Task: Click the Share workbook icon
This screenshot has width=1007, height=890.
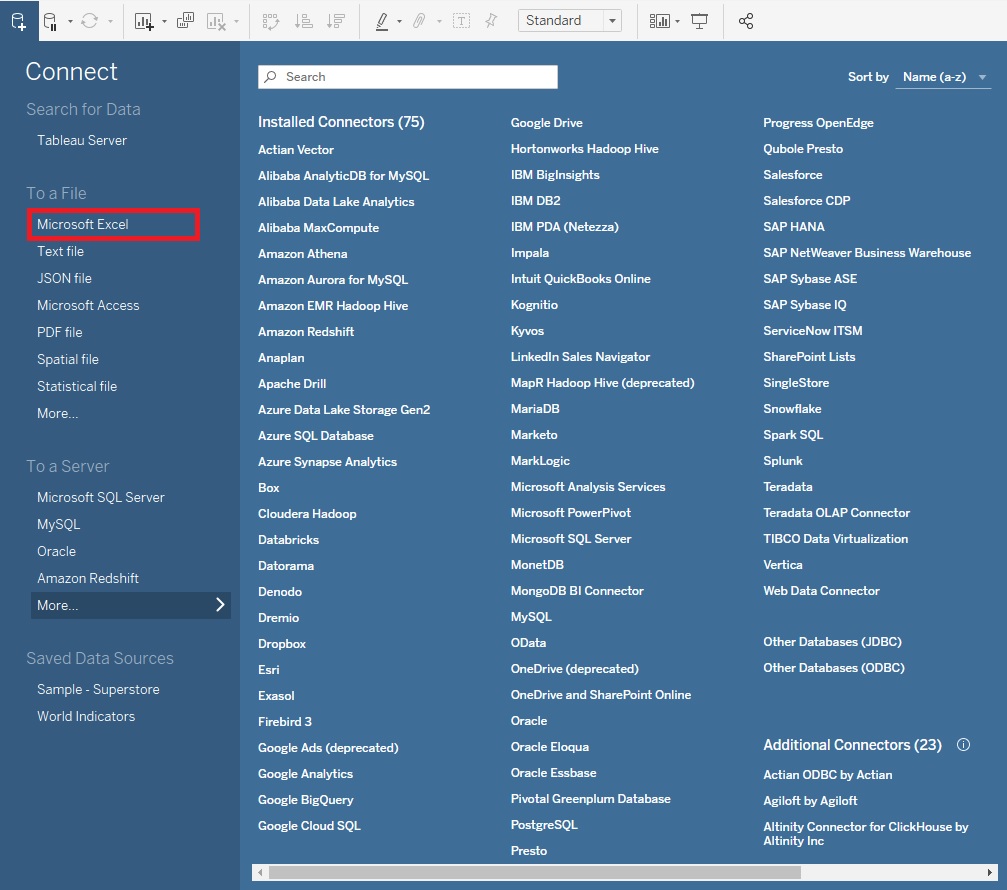Action: (x=746, y=21)
